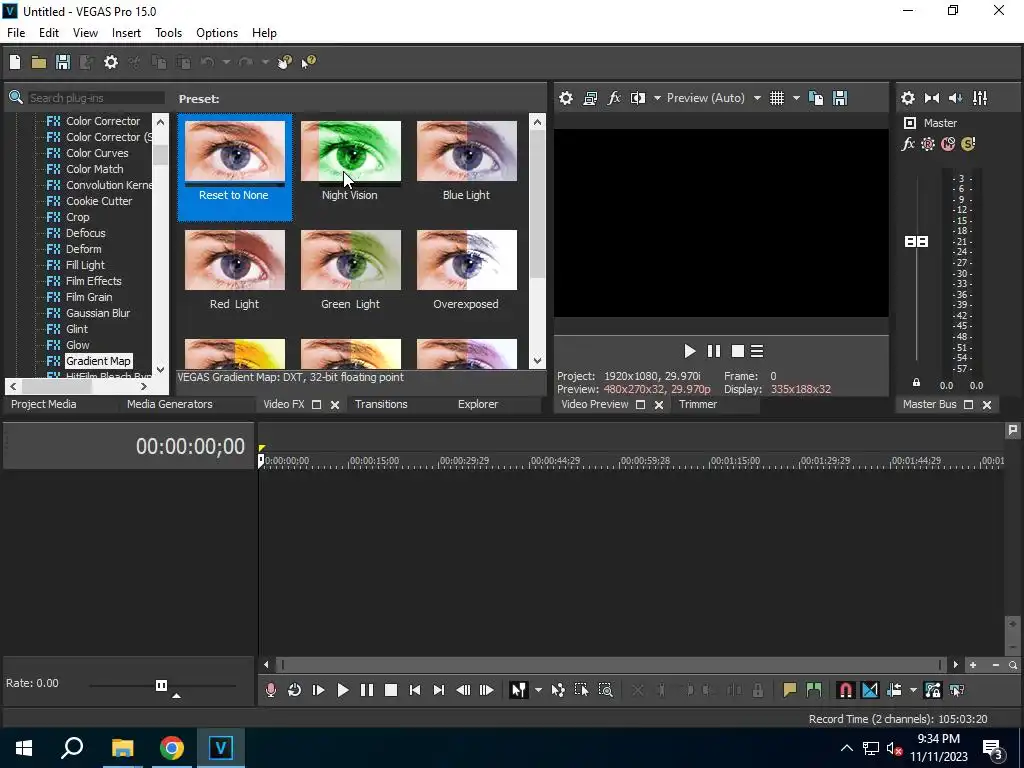Open the Normal Edit Tool dropdown arrow
The width and height of the screenshot is (1024, 768).
coord(538,690)
